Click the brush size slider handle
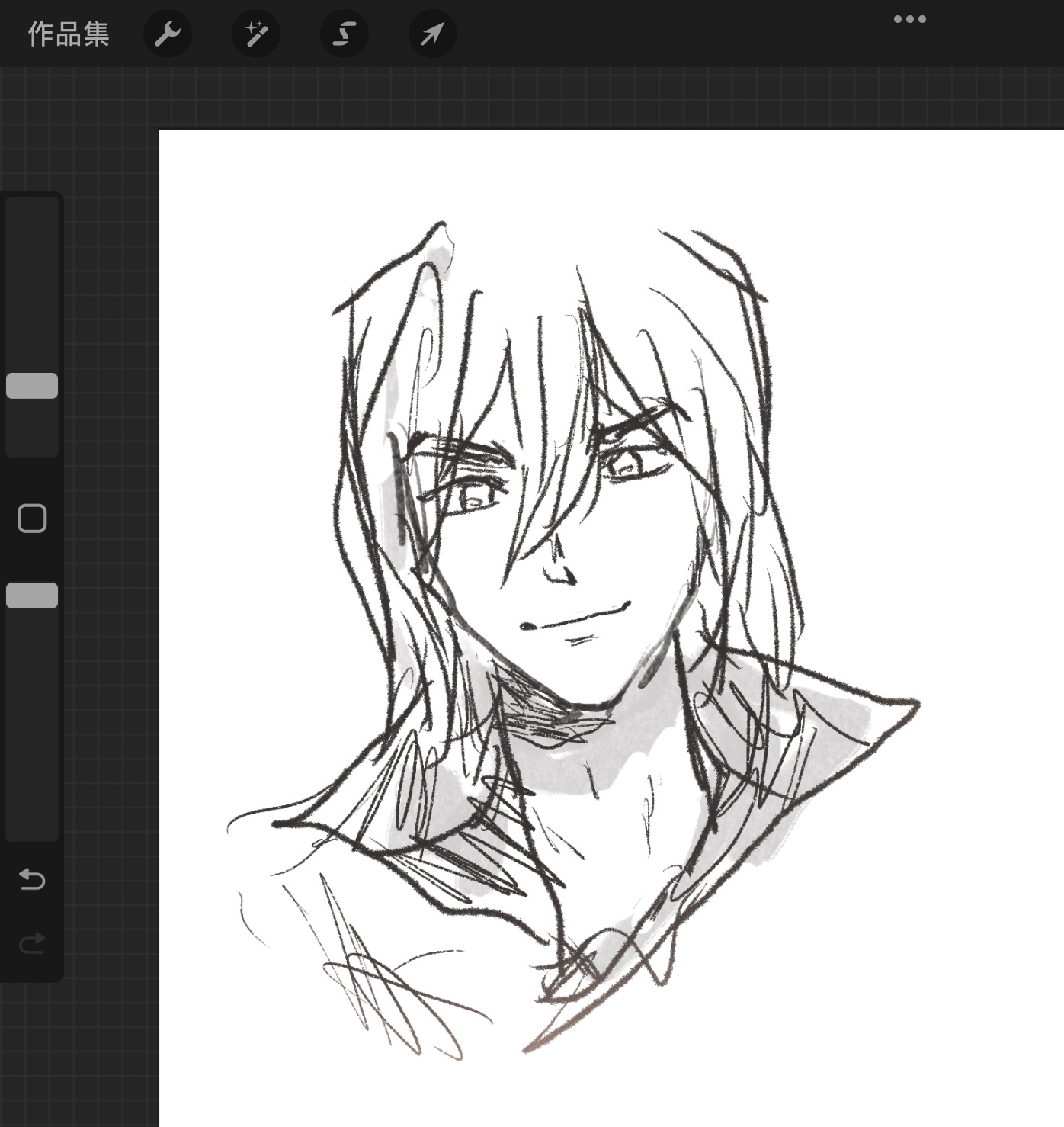1064x1127 pixels. pos(32,386)
